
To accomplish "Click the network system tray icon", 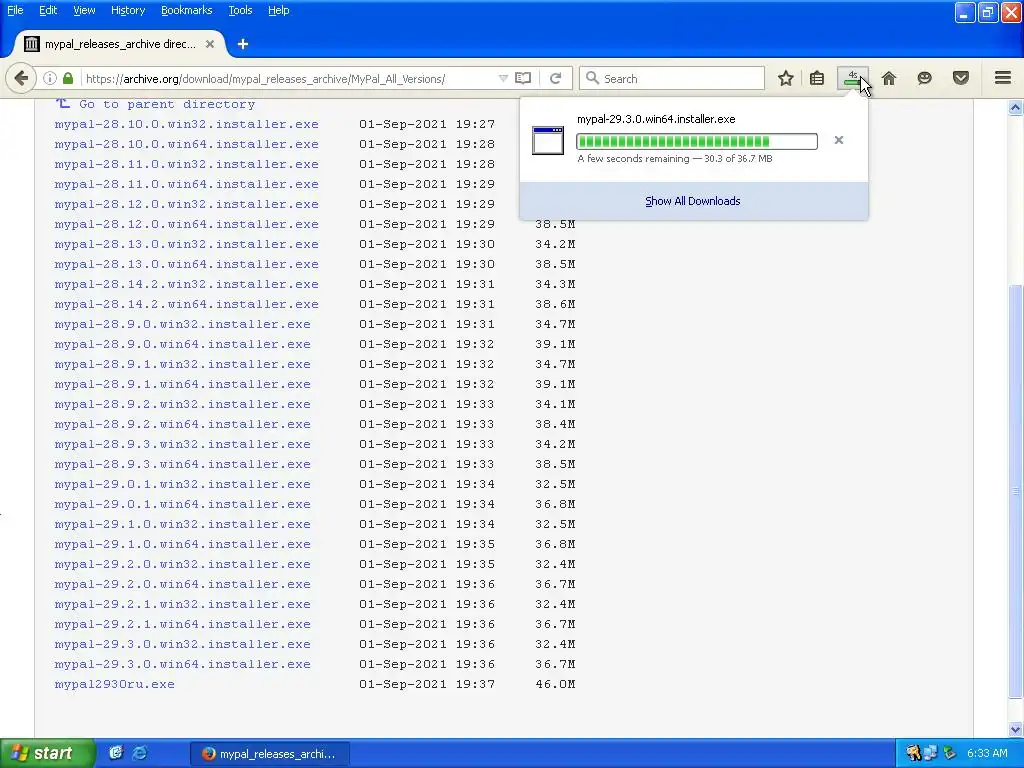I will point(930,754).
